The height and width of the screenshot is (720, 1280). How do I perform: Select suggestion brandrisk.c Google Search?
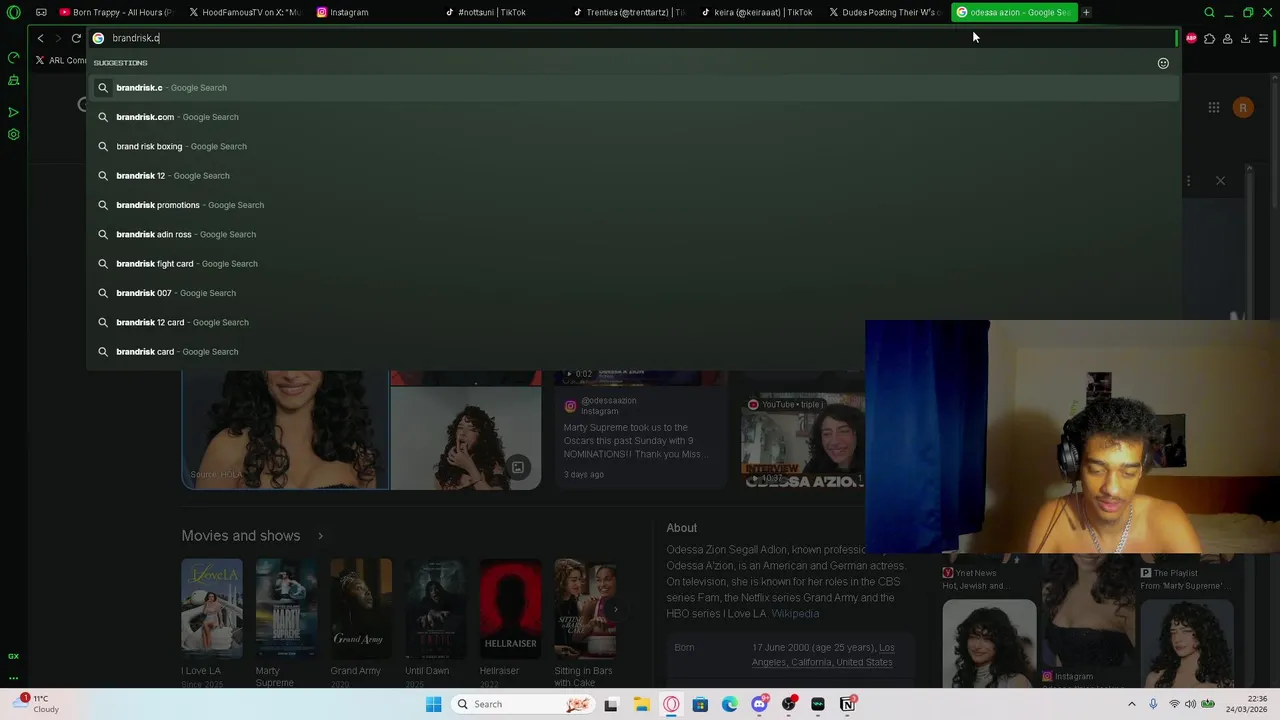[632, 88]
